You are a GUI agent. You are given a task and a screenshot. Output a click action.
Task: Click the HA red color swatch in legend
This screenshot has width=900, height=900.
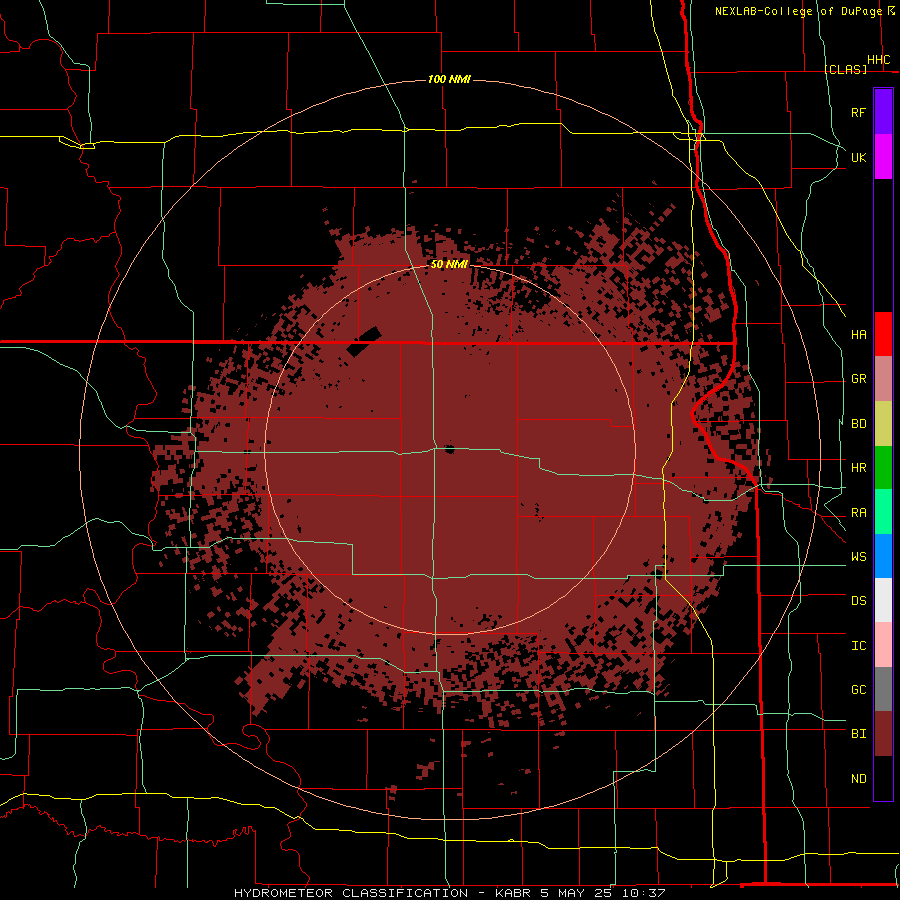point(883,334)
